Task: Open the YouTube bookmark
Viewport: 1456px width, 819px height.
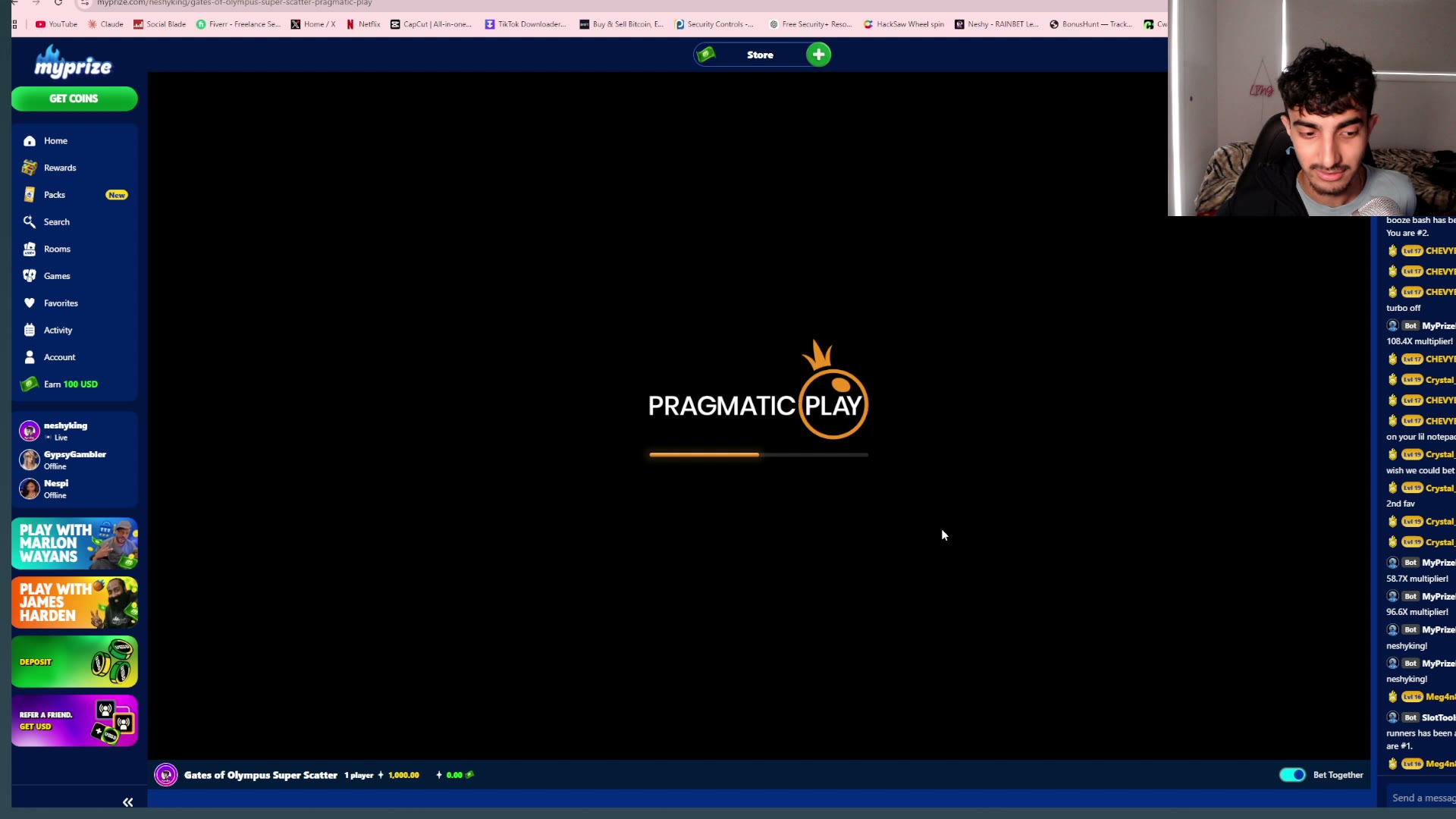Action: [x=57, y=24]
